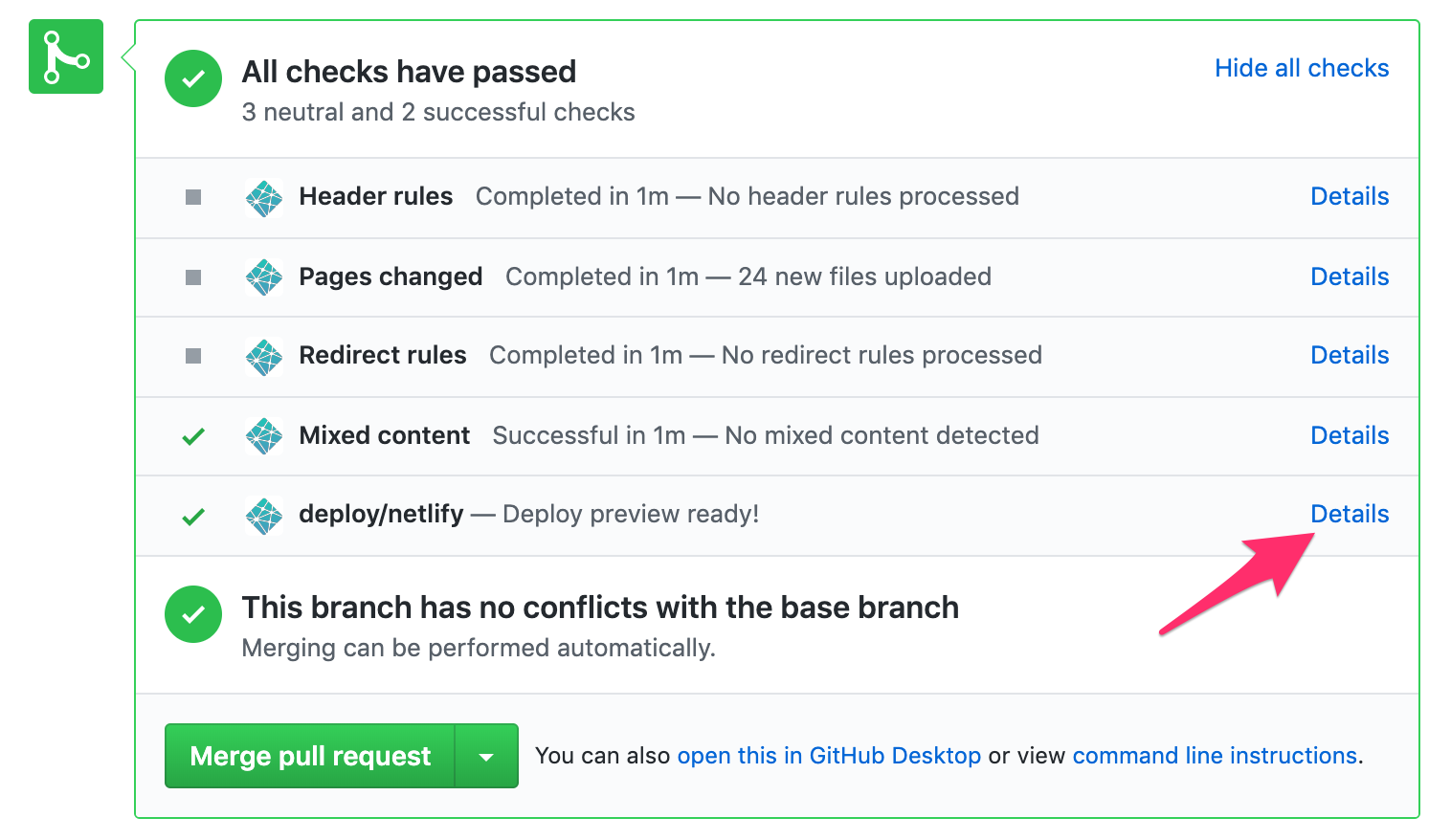
Task: Collapse list with Hide all checks
Action: point(1301,68)
